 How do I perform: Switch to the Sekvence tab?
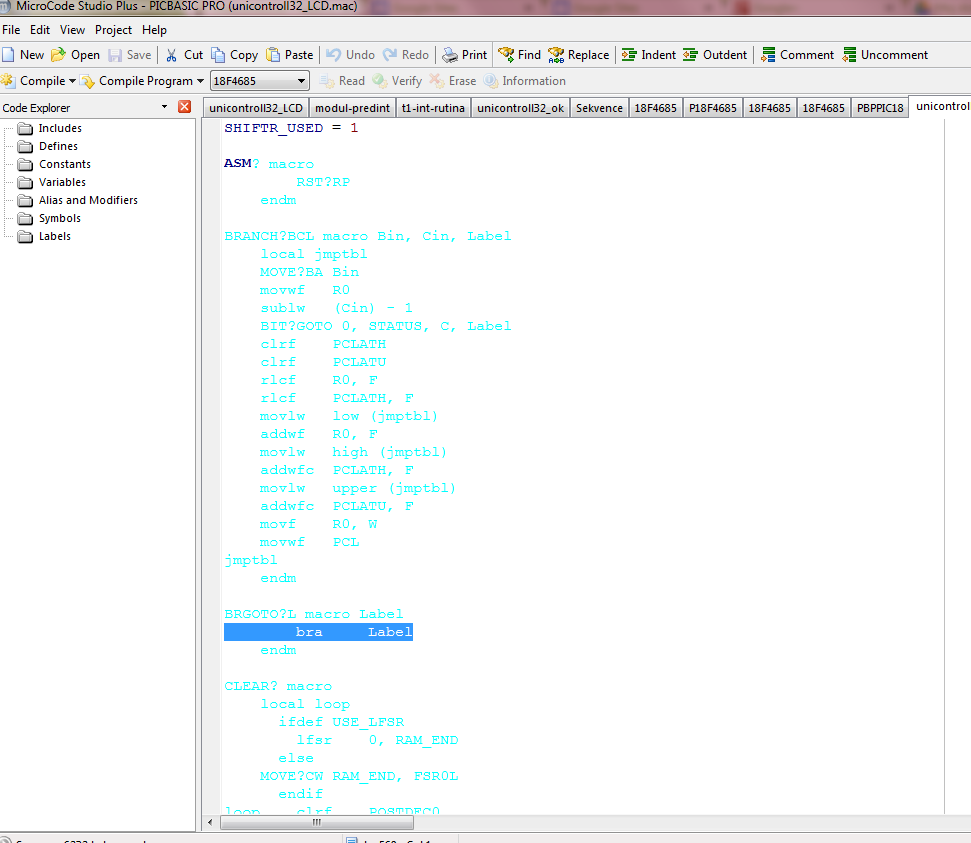pos(599,108)
